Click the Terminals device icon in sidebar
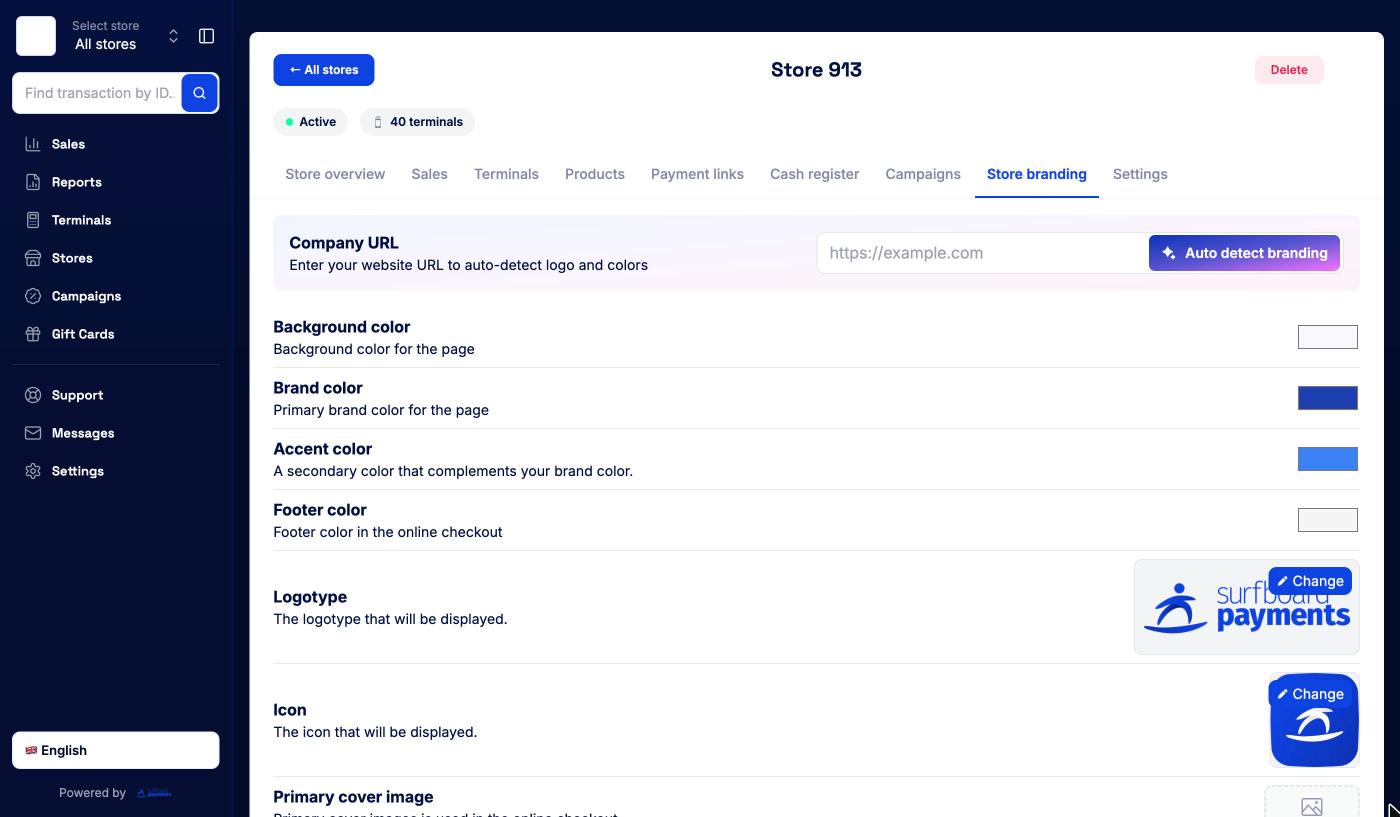This screenshot has height=817, width=1400. click(33, 220)
